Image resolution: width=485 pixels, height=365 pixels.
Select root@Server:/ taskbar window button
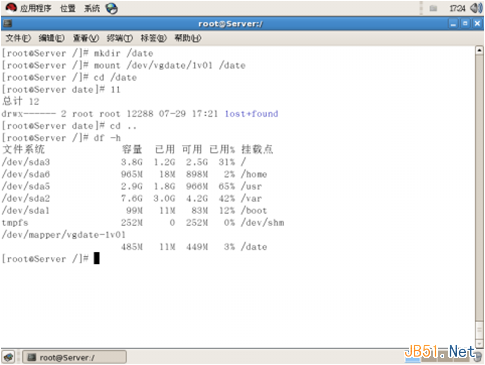(x=74, y=358)
